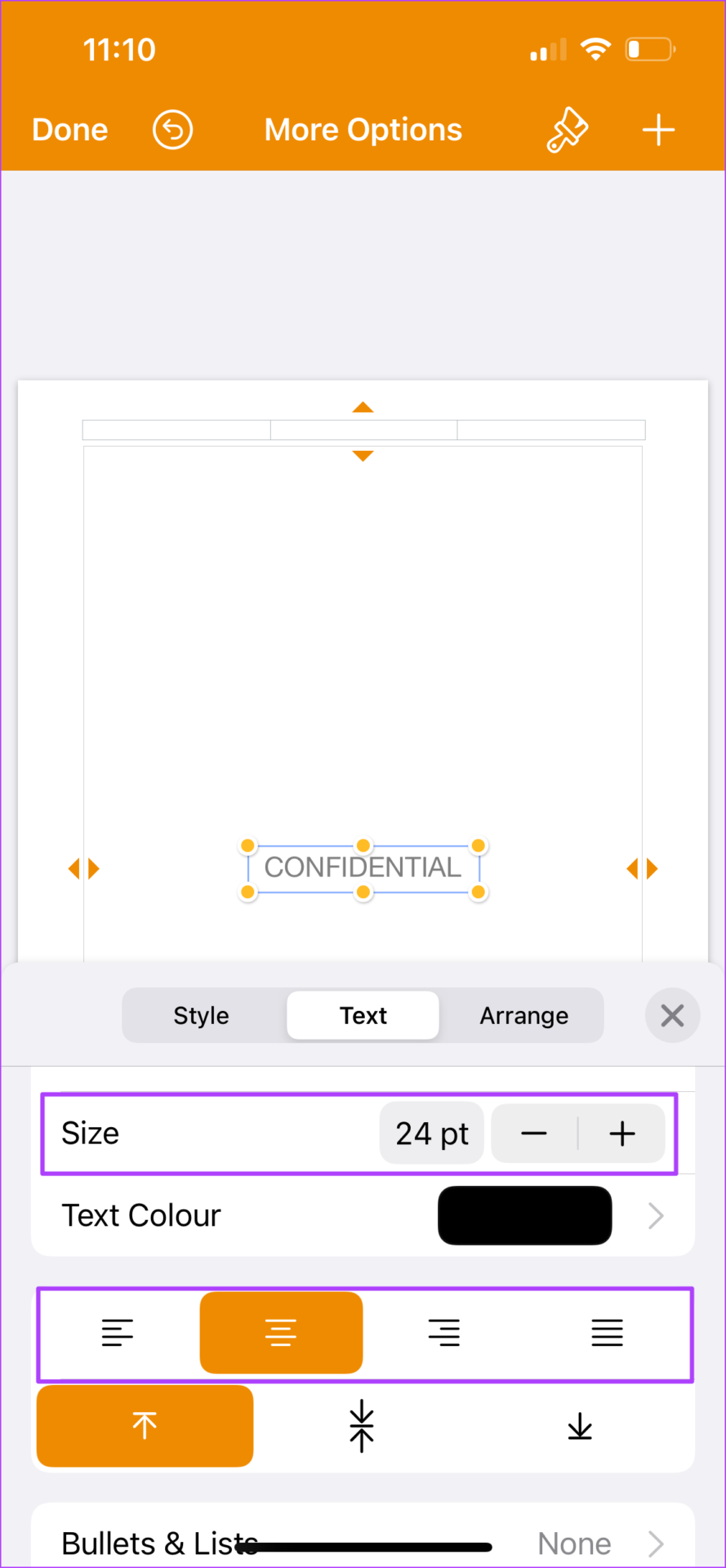726x1568 pixels.
Task: Apply justified text alignment
Action: click(x=608, y=1333)
